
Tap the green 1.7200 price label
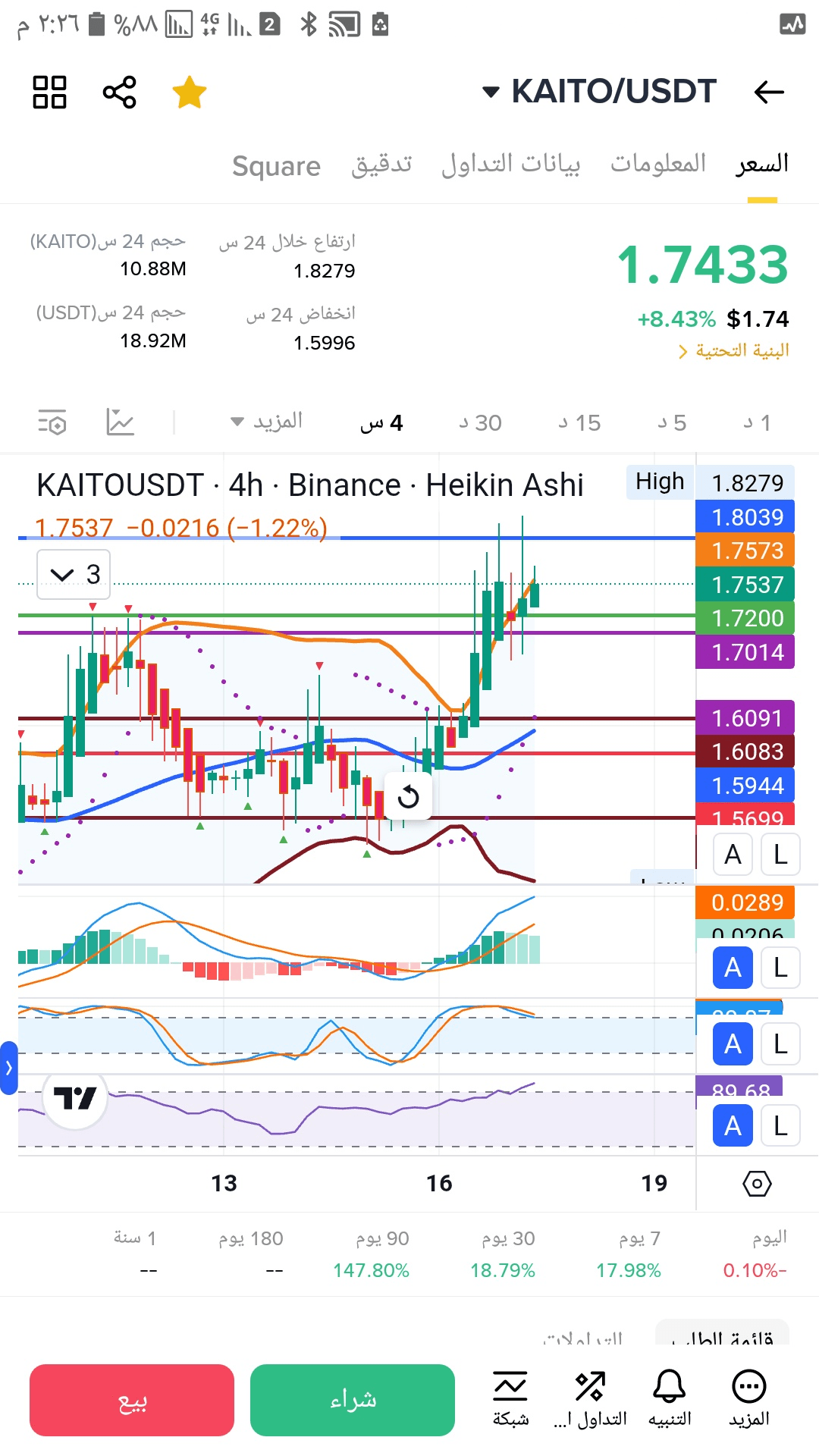pos(745,618)
